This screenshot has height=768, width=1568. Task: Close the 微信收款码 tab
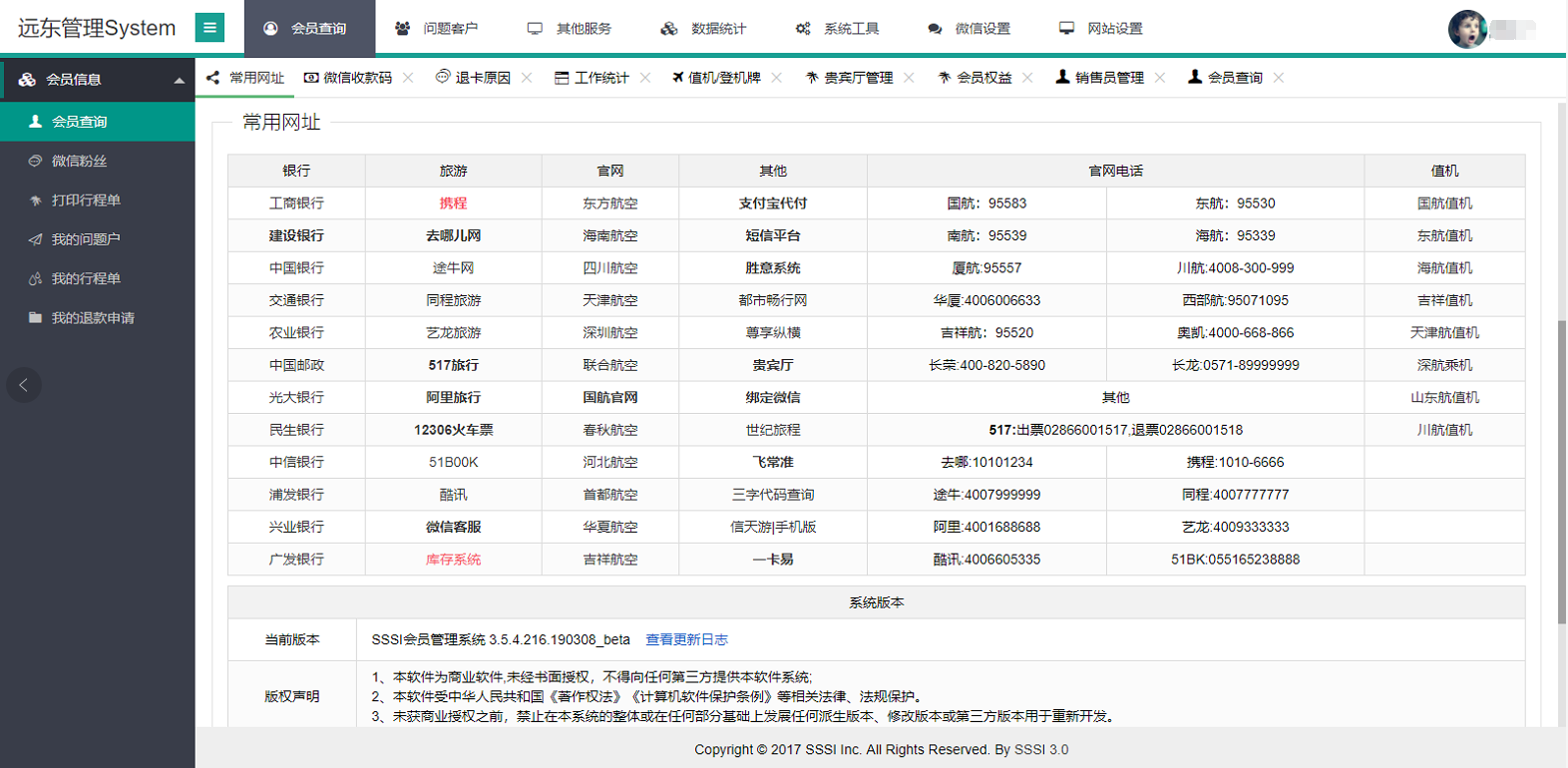[408, 78]
